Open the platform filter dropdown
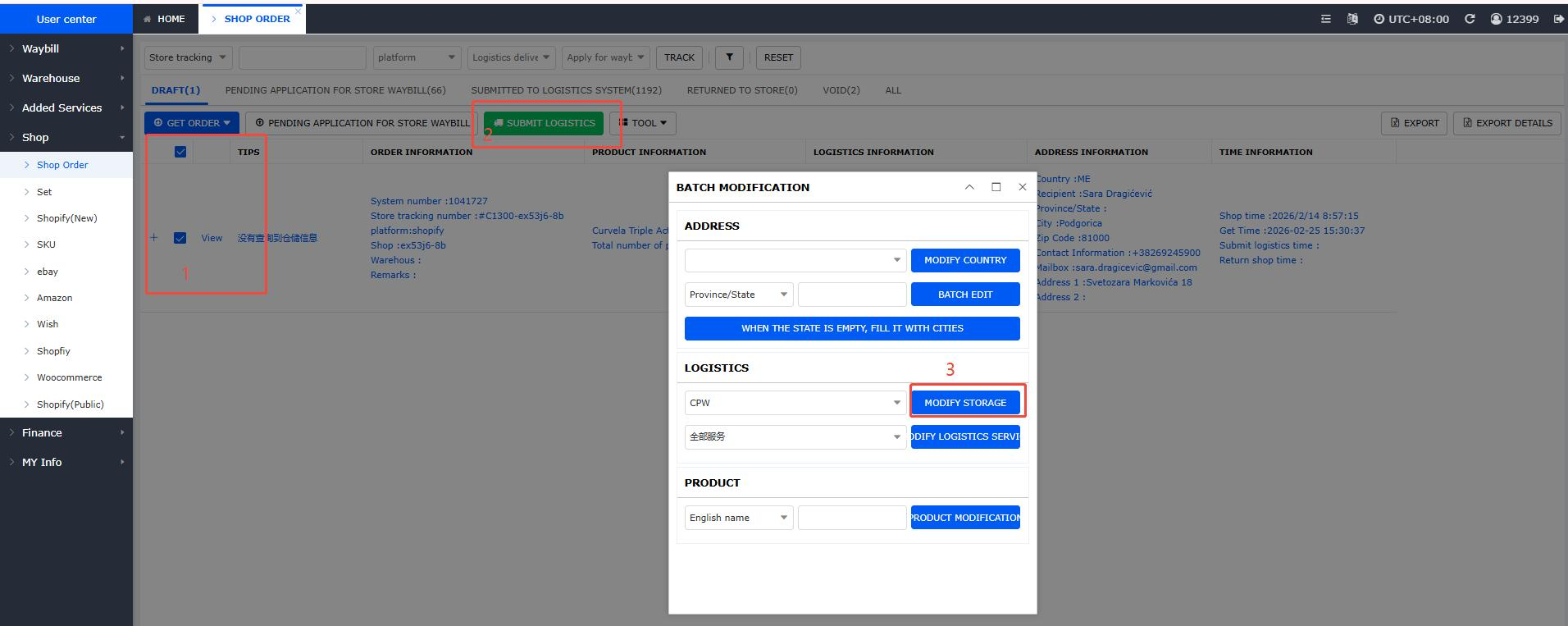This screenshot has height=626, width=1568. [416, 57]
